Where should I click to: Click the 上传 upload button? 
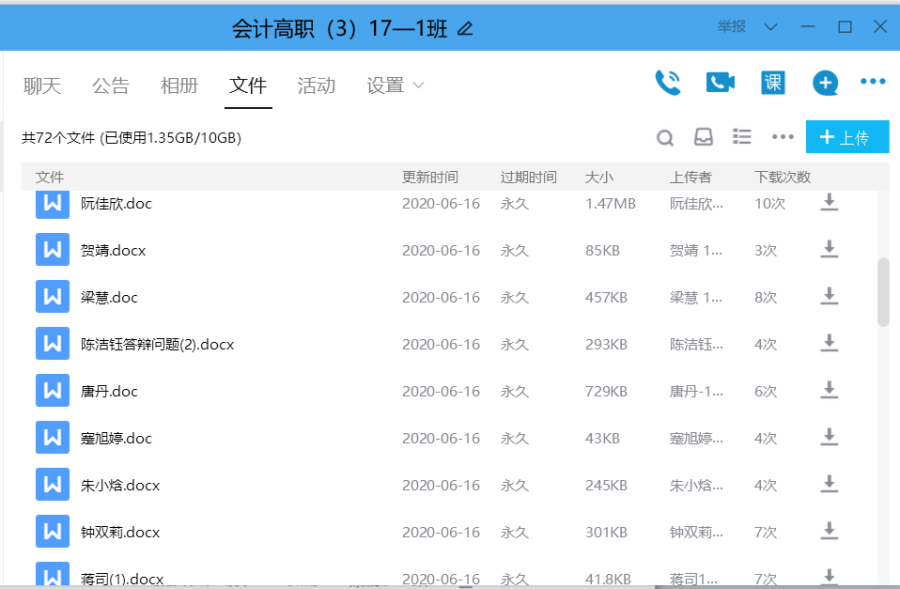(x=847, y=137)
